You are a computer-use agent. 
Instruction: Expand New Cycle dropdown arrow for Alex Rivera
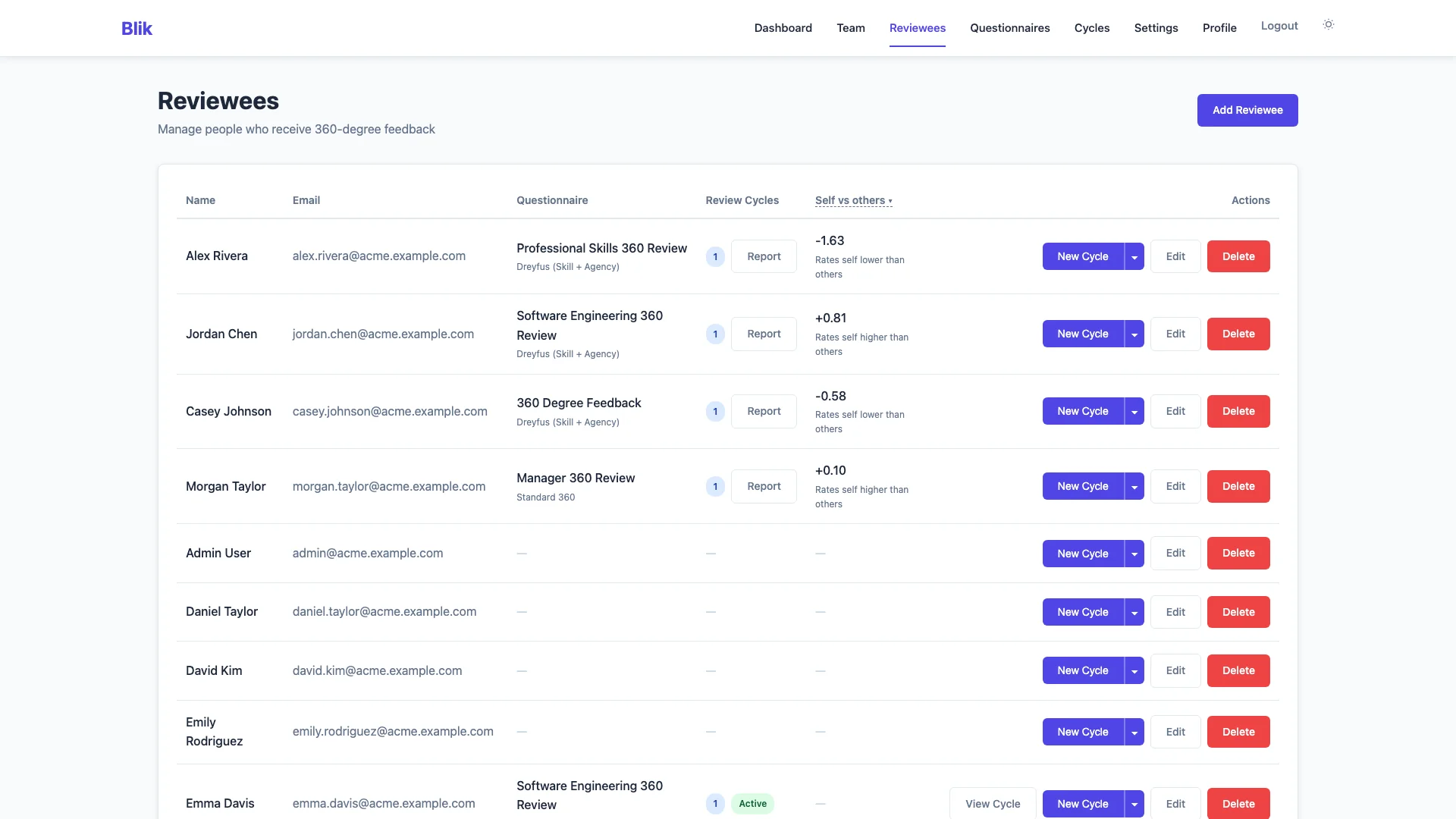coord(1134,256)
